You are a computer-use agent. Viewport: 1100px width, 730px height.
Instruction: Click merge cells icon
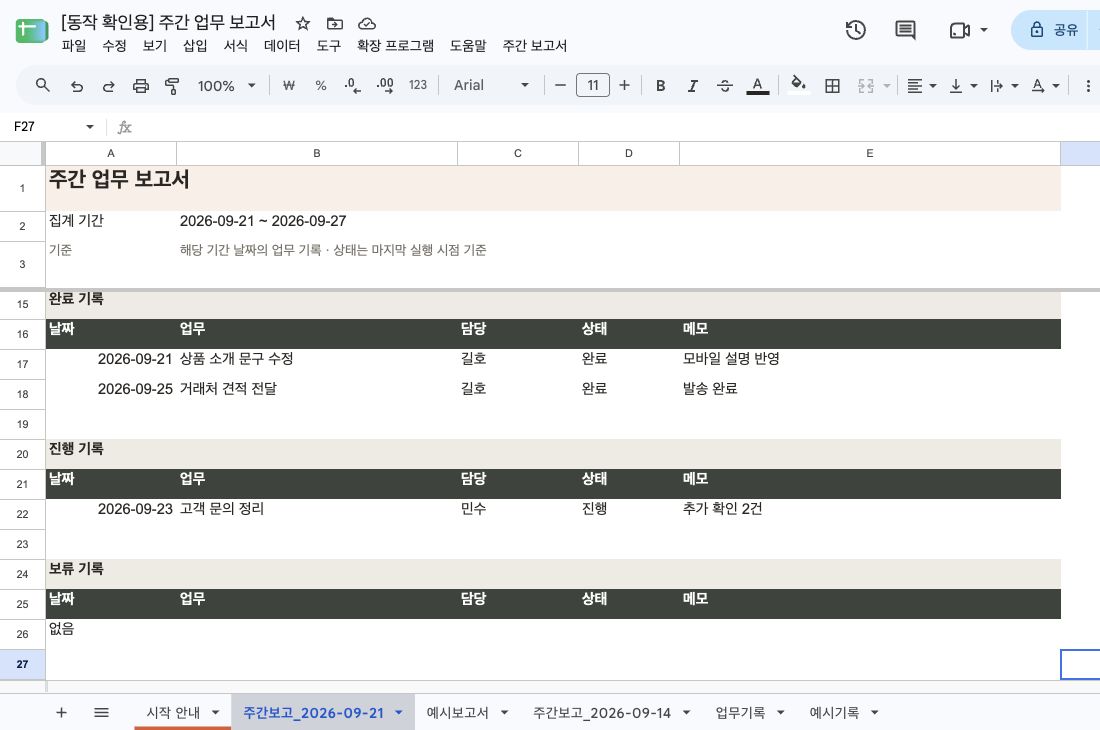866,86
